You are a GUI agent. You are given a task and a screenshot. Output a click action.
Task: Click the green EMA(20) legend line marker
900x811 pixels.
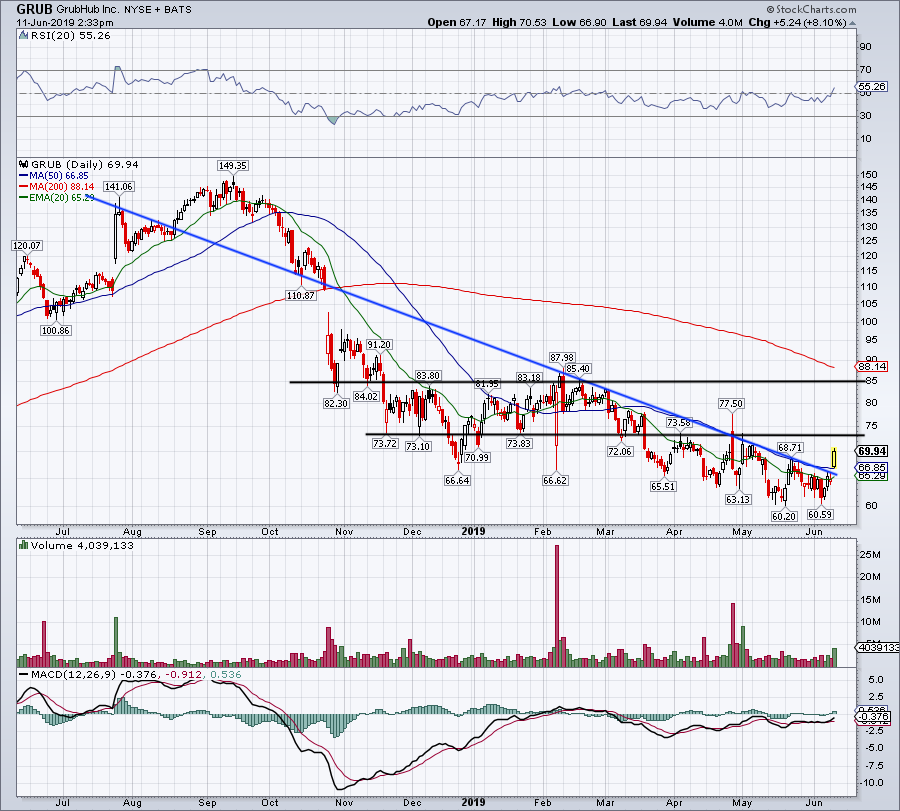coord(24,197)
